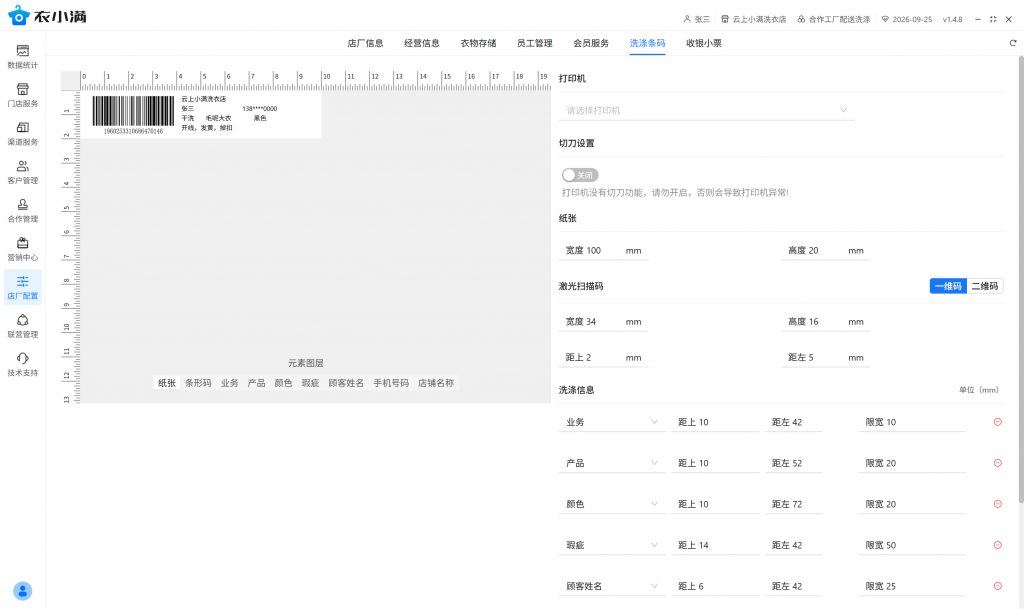Open 门店服务 from the sidebar
This screenshot has width=1024, height=609.
click(22, 95)
